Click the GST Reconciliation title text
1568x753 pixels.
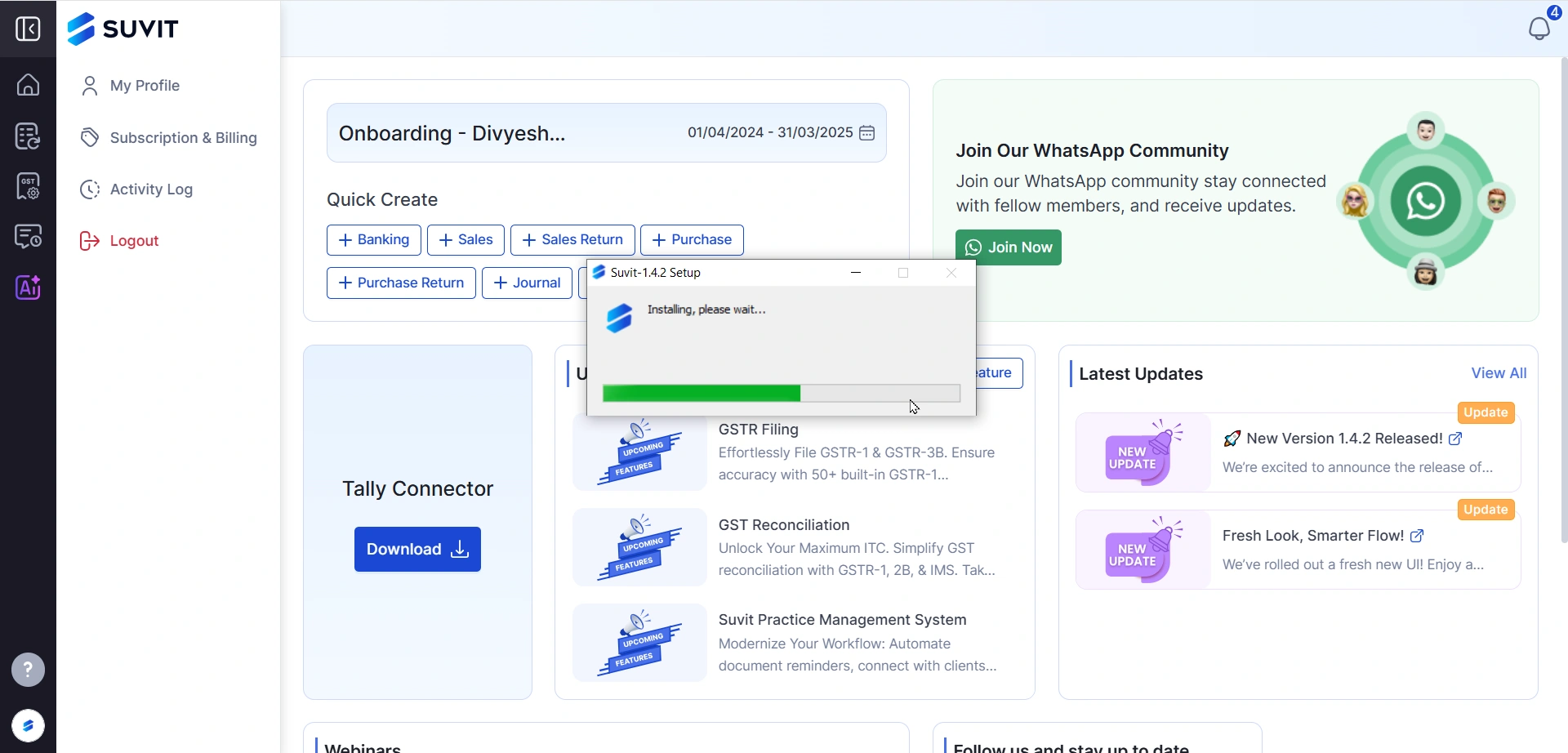784,525
